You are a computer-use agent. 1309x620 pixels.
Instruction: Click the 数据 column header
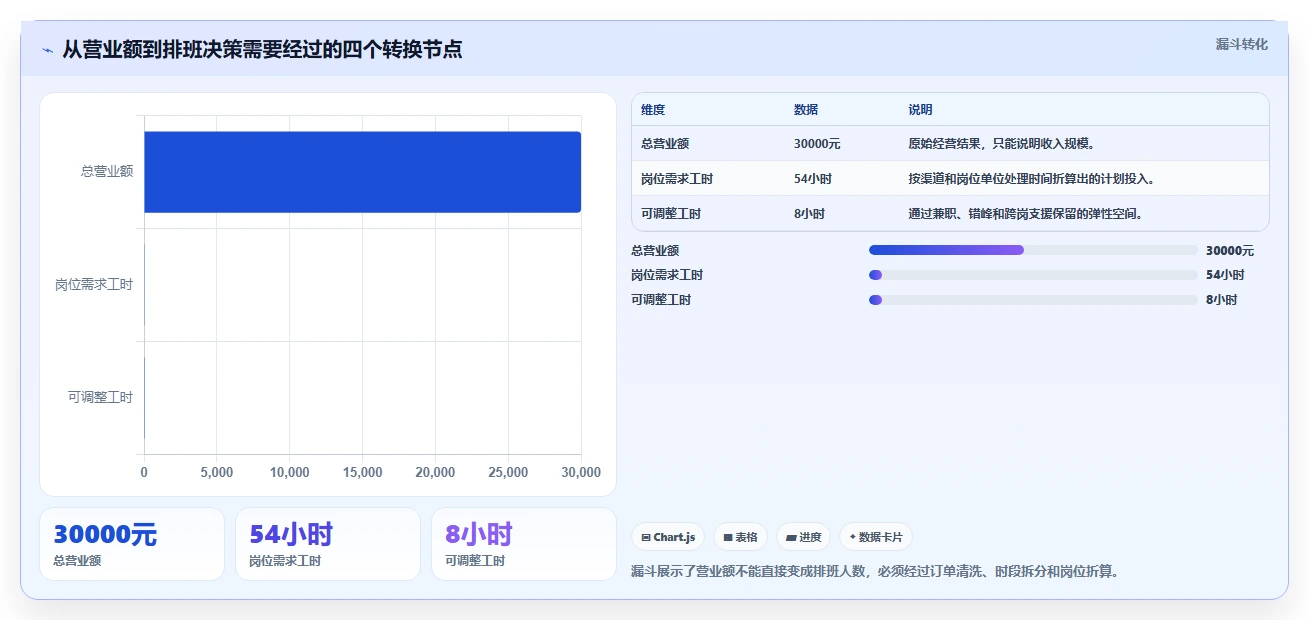tap(806, 110)
